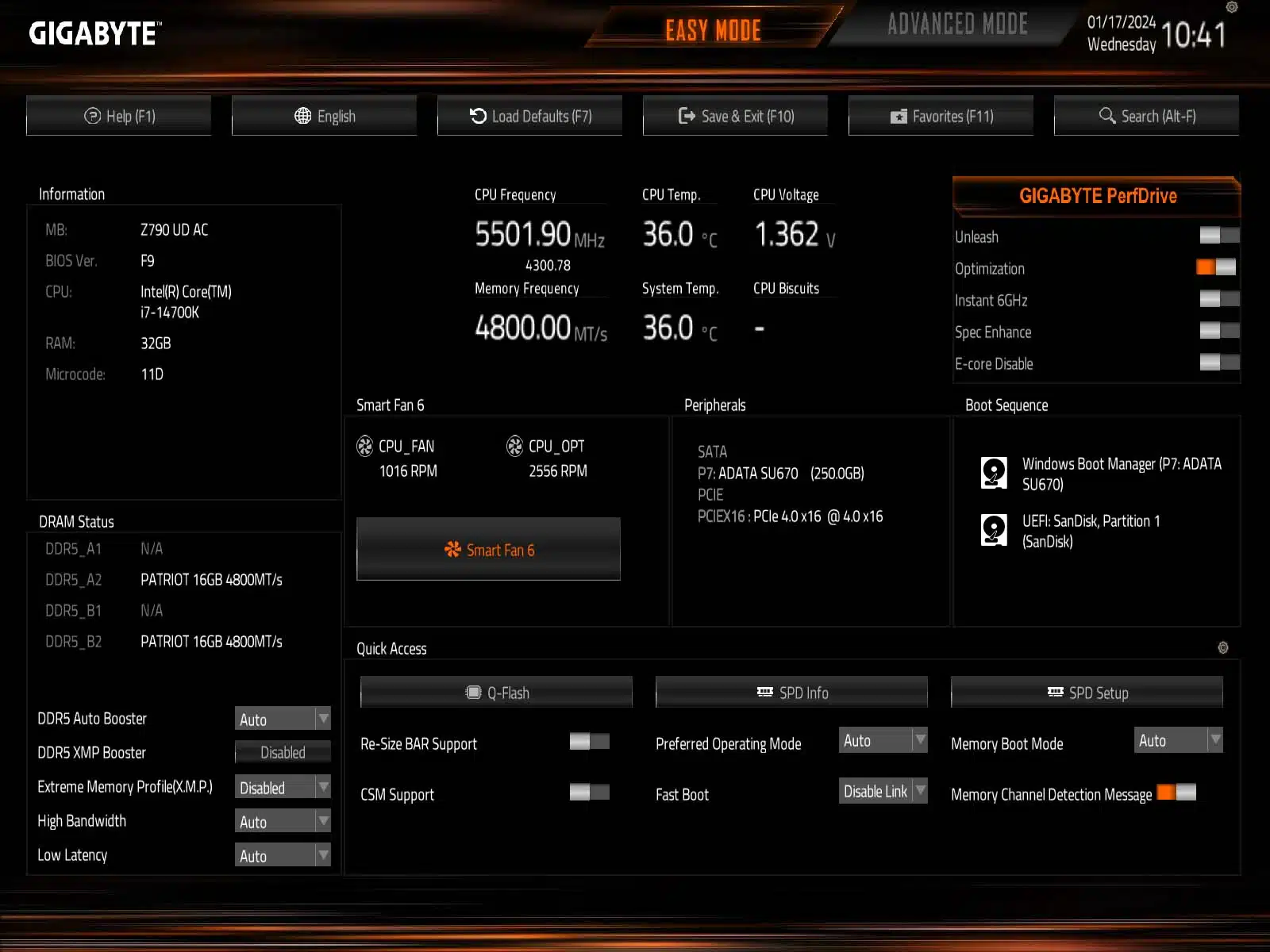Click the Load Defaults reset arrow icon
The height and width of the screenshot is (952, 1270).
pyautogui.click(x=478, y=116)
